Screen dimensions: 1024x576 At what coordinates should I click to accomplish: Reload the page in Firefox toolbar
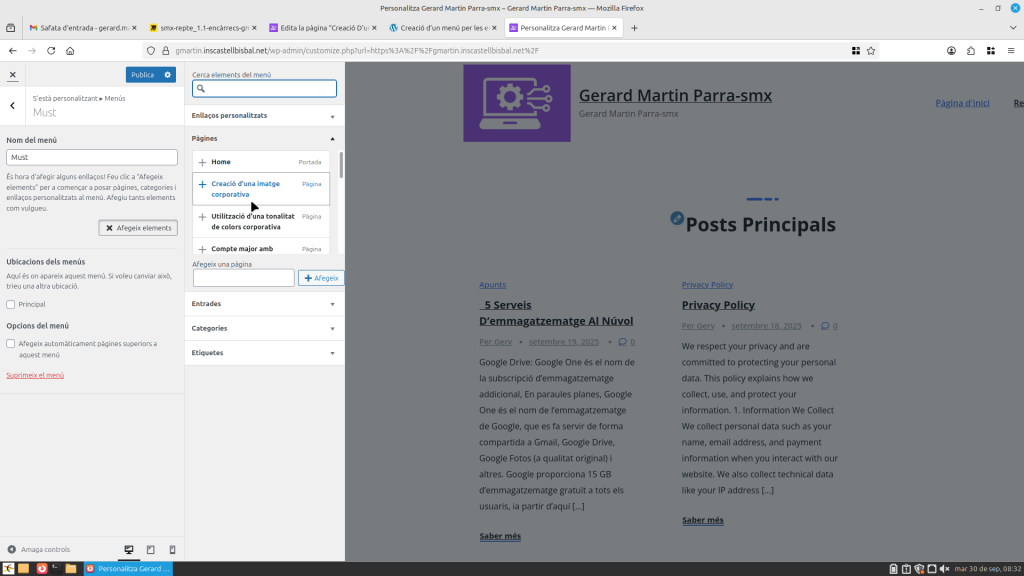coord(51,50)
